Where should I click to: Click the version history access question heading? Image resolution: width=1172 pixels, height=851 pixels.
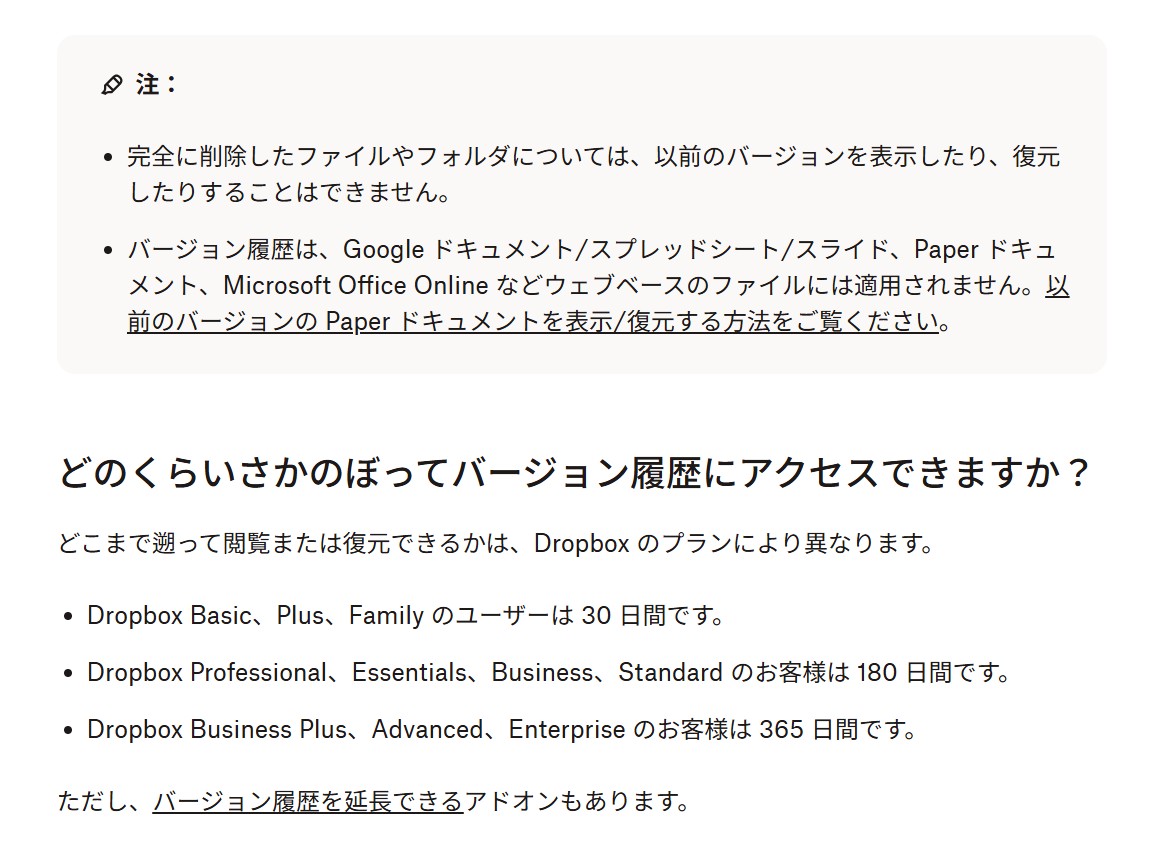click(573, 473)
